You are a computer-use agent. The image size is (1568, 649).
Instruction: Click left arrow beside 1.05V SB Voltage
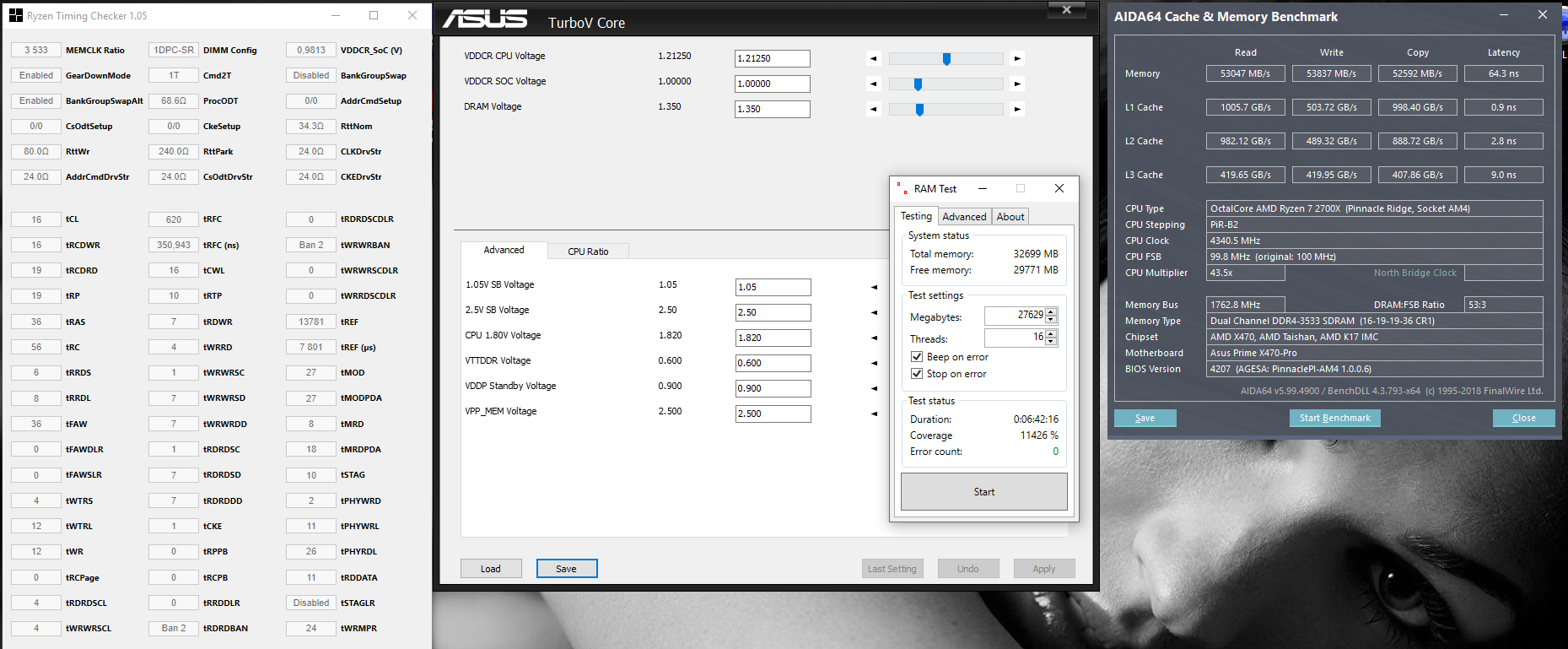click(874, 288)
